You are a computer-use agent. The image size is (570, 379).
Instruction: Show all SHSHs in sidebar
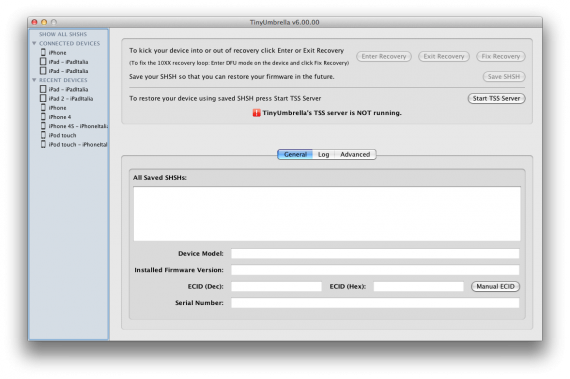[63, 34]
